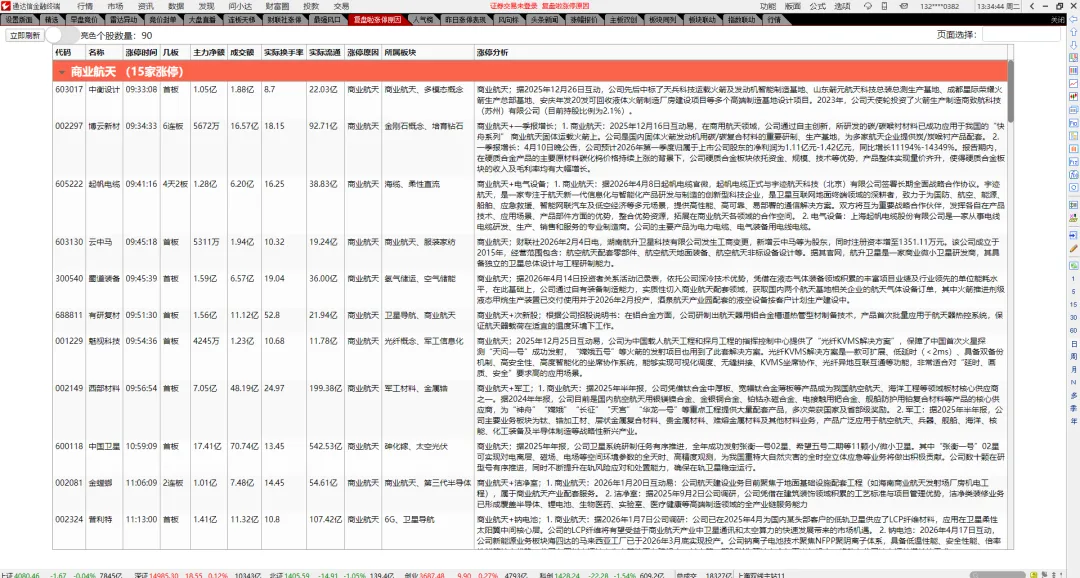Open the 财富圈 menu
This screenshot has height=578, width=1080.
pos(277,6)
